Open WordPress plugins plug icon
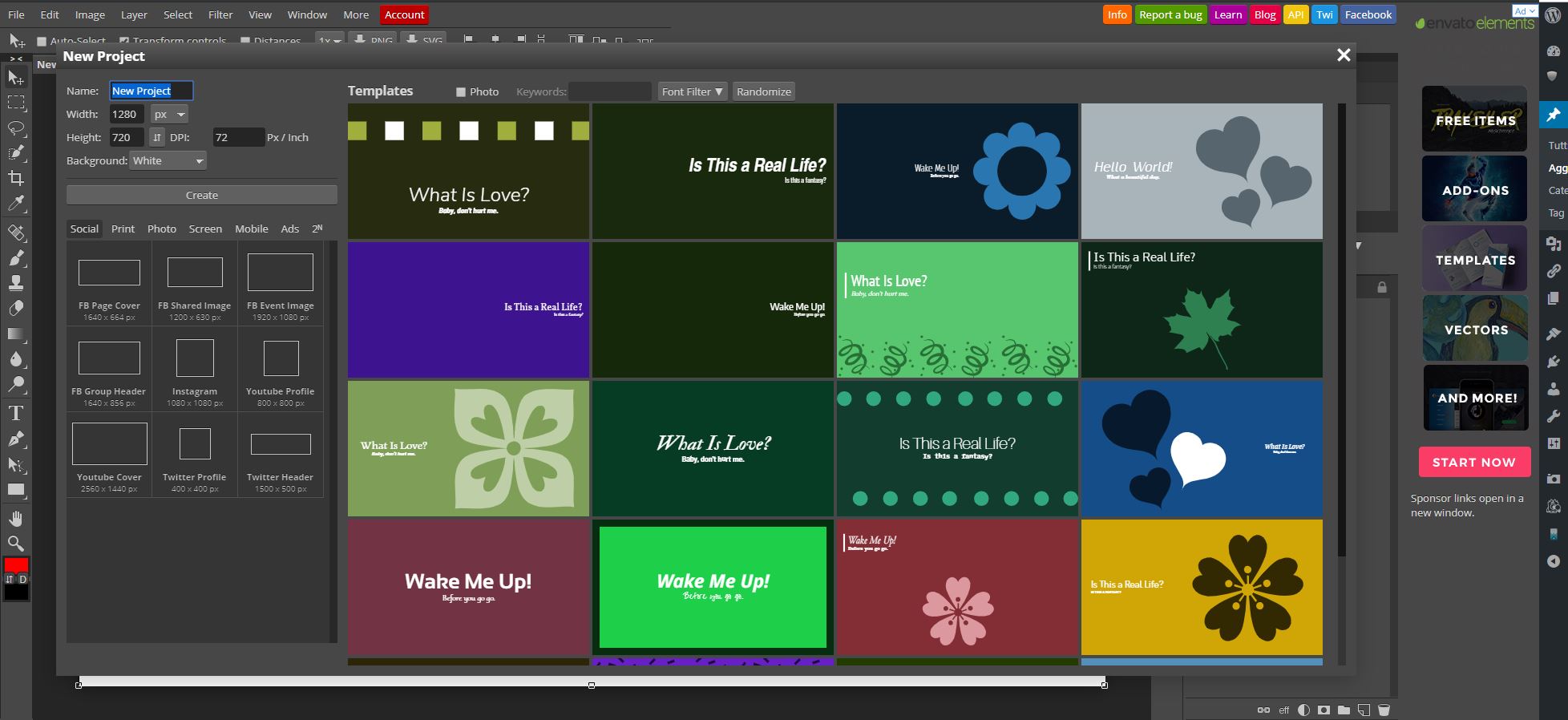The image size is (1568, 720). pyautogui.click(x=1554, y=362)
